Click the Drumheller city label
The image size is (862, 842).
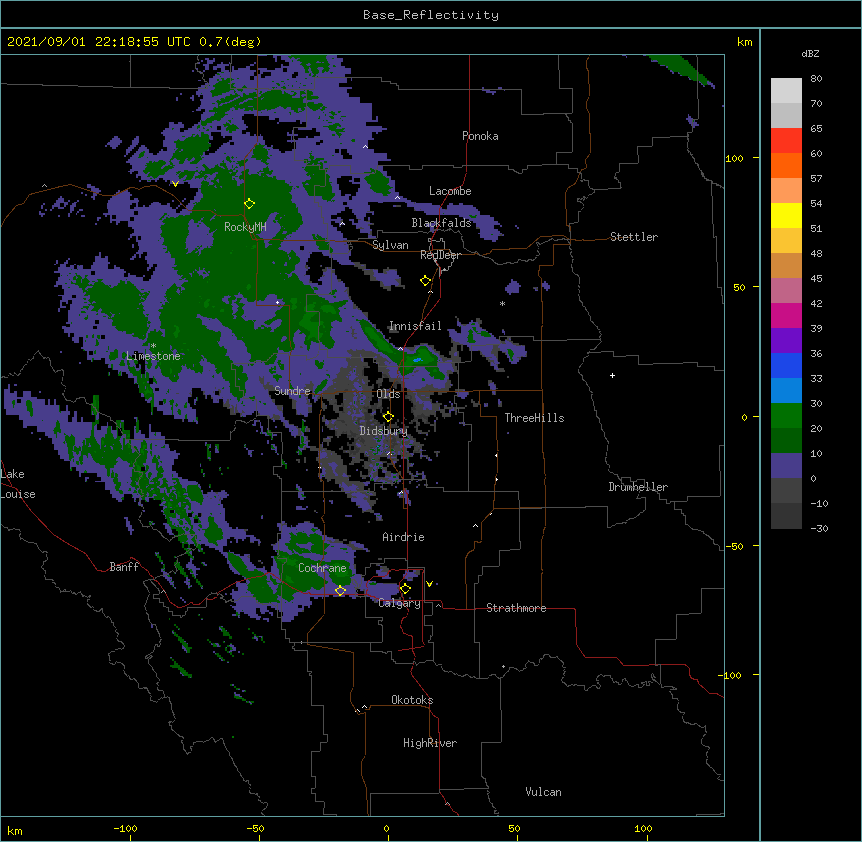(638, 487)
